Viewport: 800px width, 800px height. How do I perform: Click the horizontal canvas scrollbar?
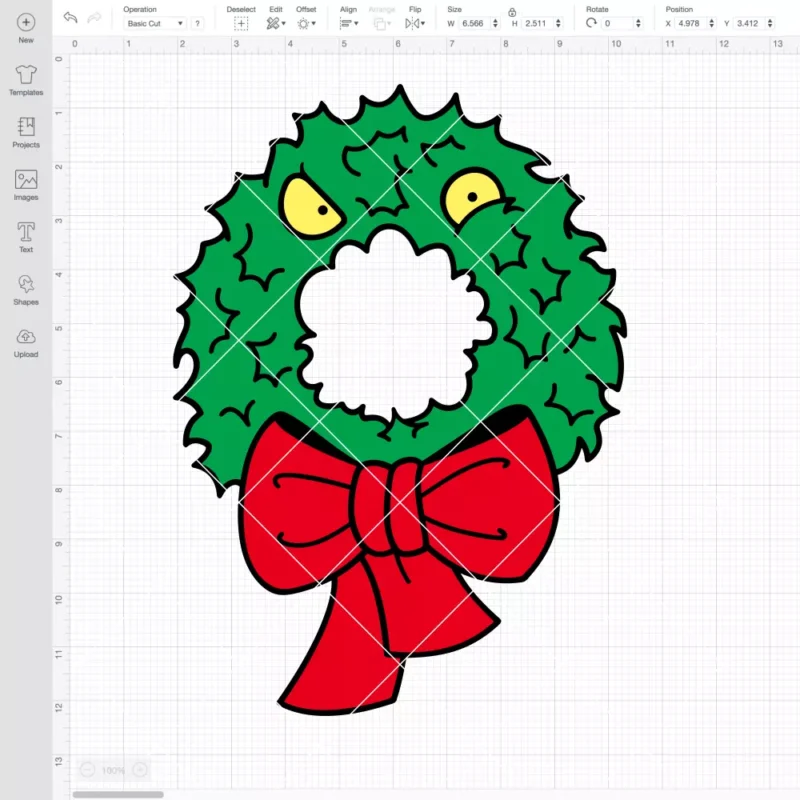(118, 794)
